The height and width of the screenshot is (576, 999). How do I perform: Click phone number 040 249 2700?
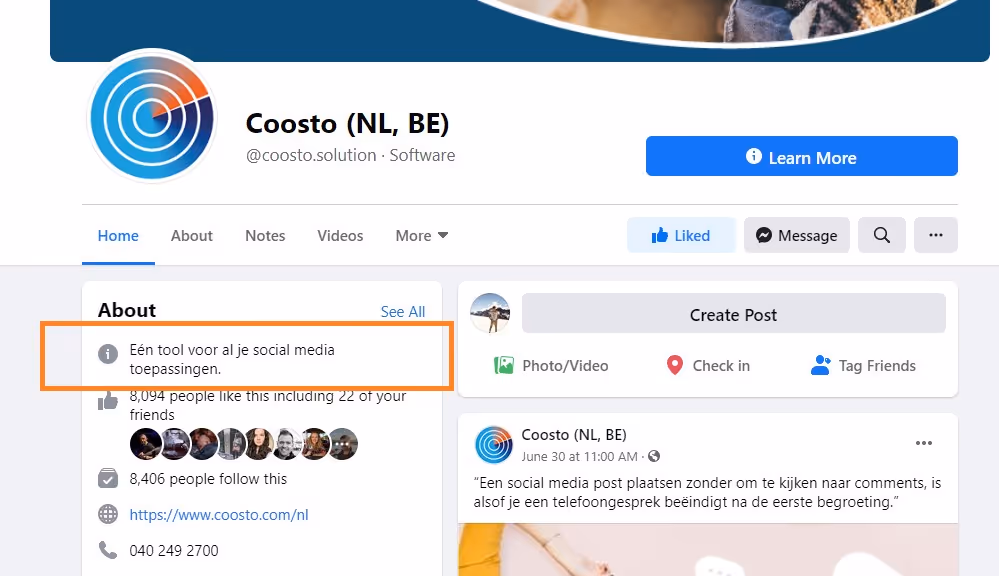point(174,551)
